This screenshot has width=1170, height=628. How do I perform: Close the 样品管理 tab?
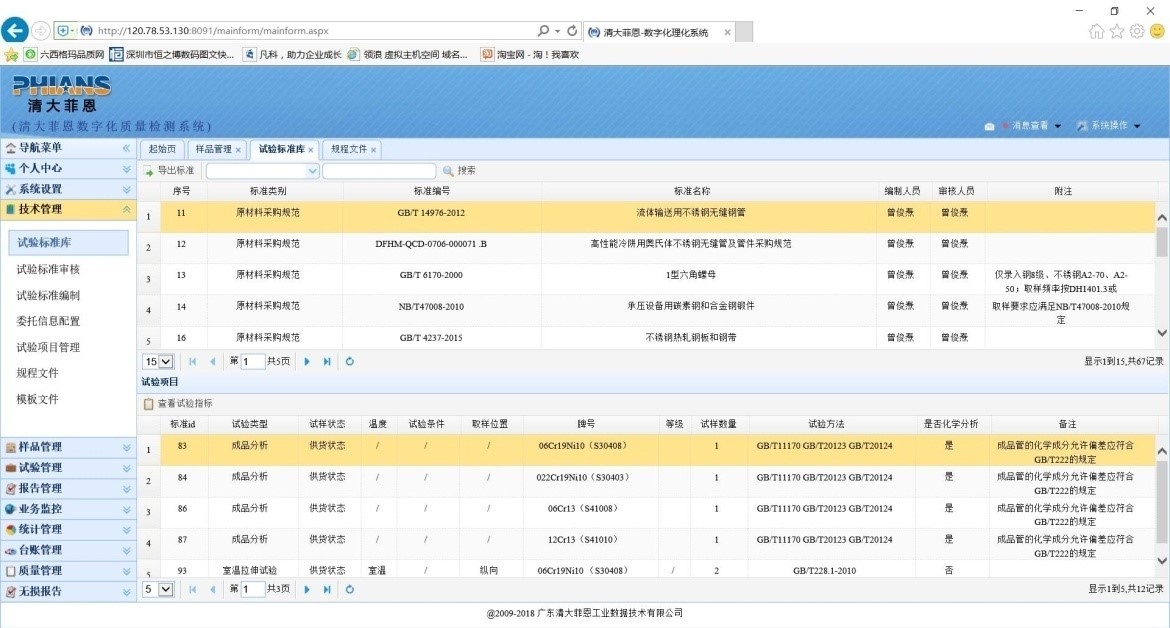coord(238,150)
